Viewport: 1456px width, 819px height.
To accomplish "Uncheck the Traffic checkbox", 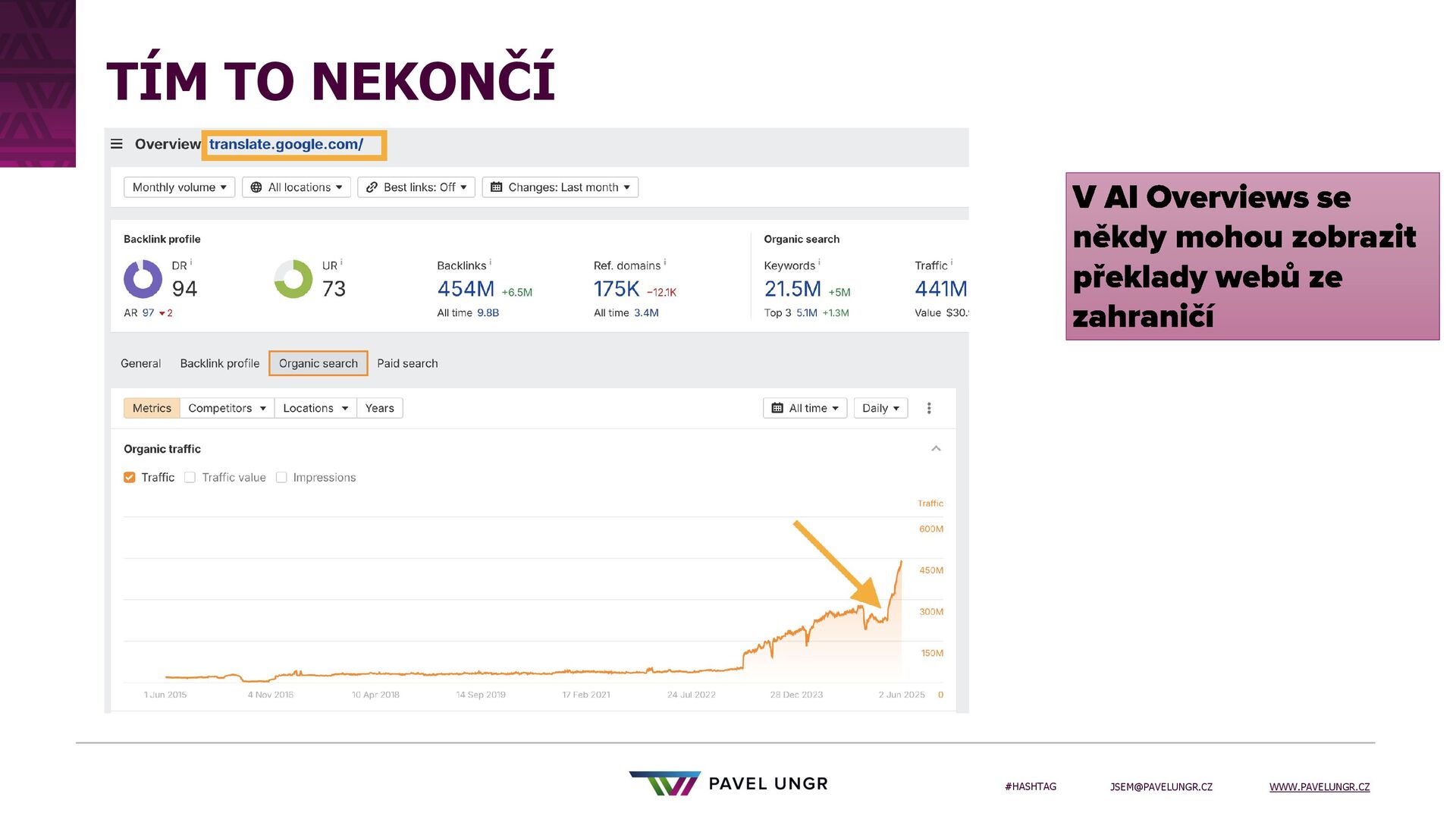I will click(x=130, y=478).
